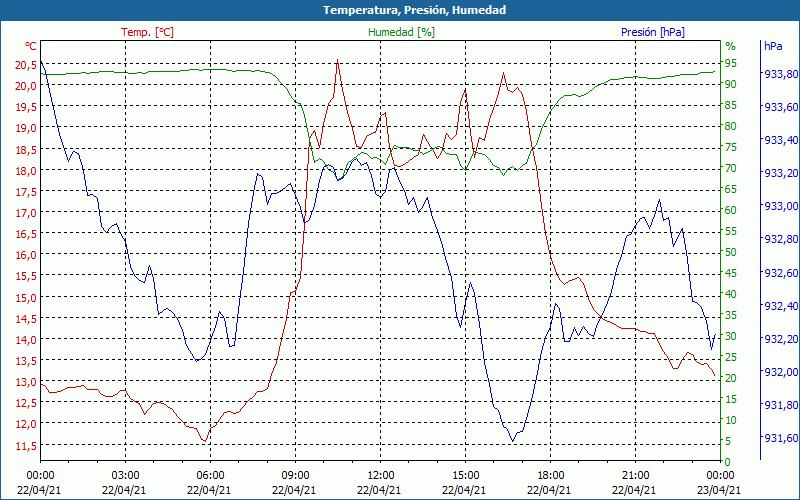Click the '19,0' temperature axis value
This screenshot has height=500, width=800.
(x=27, y=128)
